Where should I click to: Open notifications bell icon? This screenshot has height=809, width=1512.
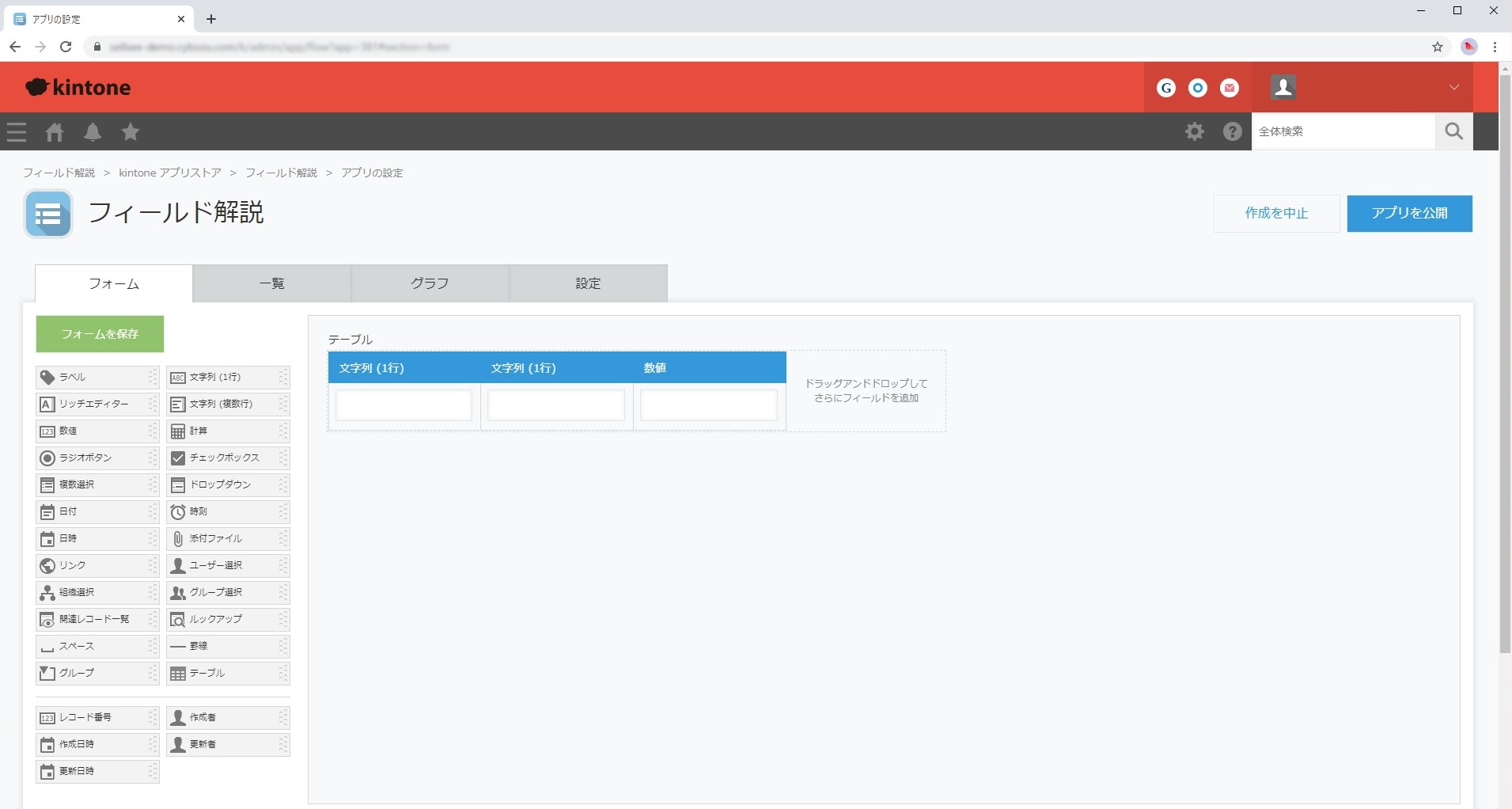tap(93, 132)
